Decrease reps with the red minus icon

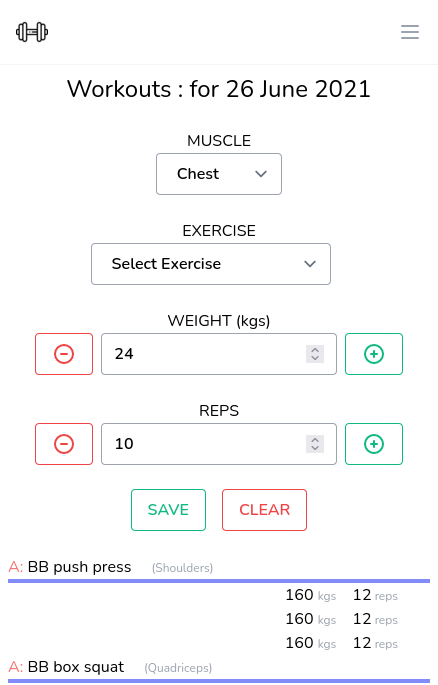[x=64, y=444]
